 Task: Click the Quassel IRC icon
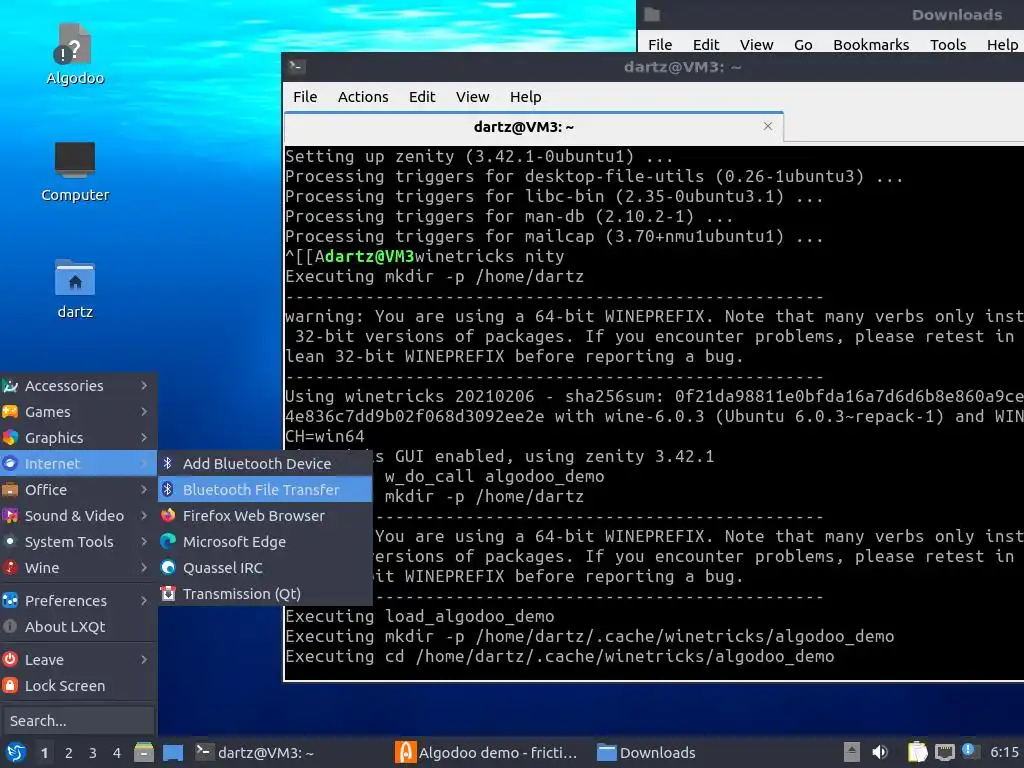pos(168,568)
